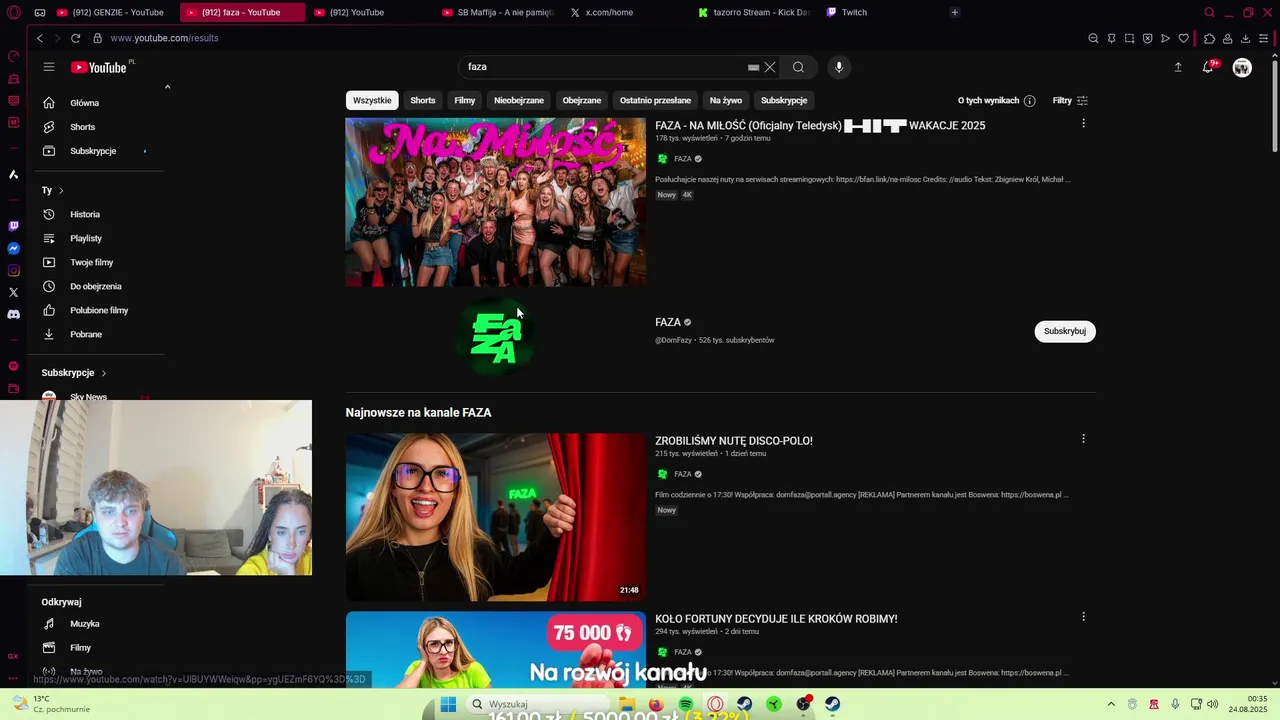Go back with the browser back arrow
The height and width of the screenshot is (720, 1280).
click(40, 38)
